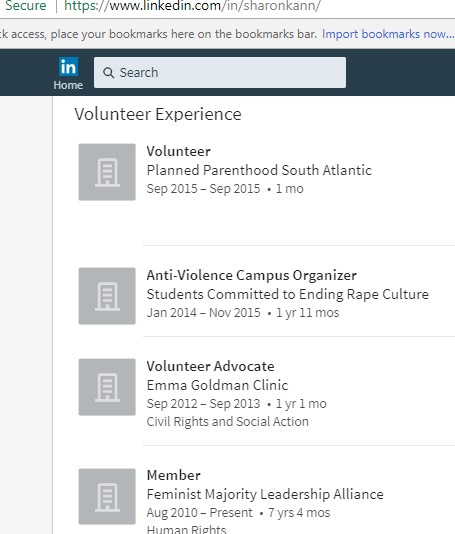Open Emma Goldman Clinic placeholder logo
The height and width of the screenshot is (534, 455).
pos(107,387)
